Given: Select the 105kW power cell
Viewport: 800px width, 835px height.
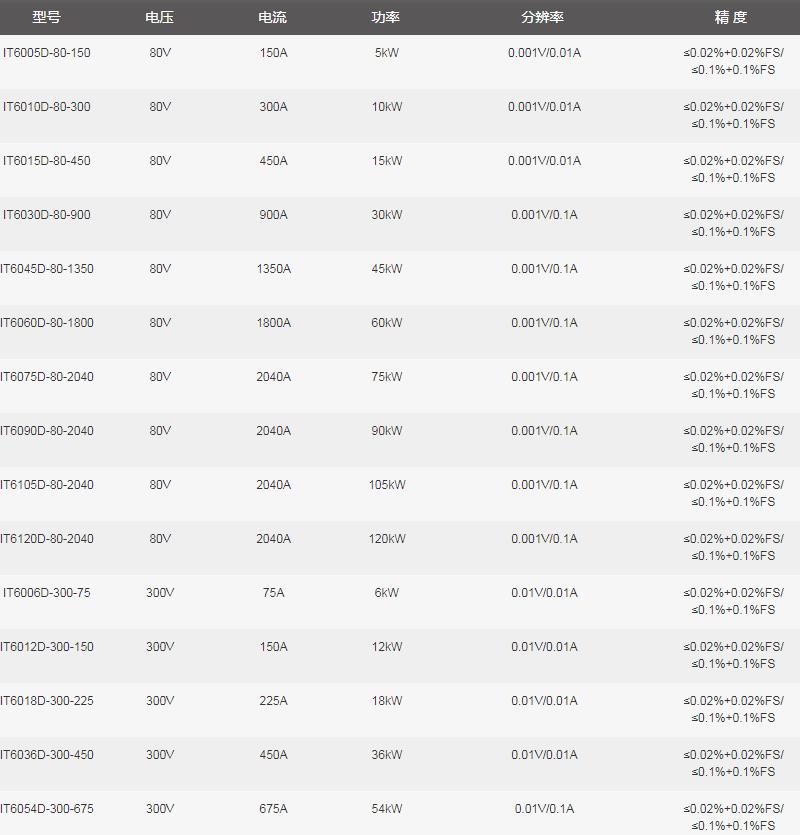Looking at the screenshot, I should pos(387,485).
